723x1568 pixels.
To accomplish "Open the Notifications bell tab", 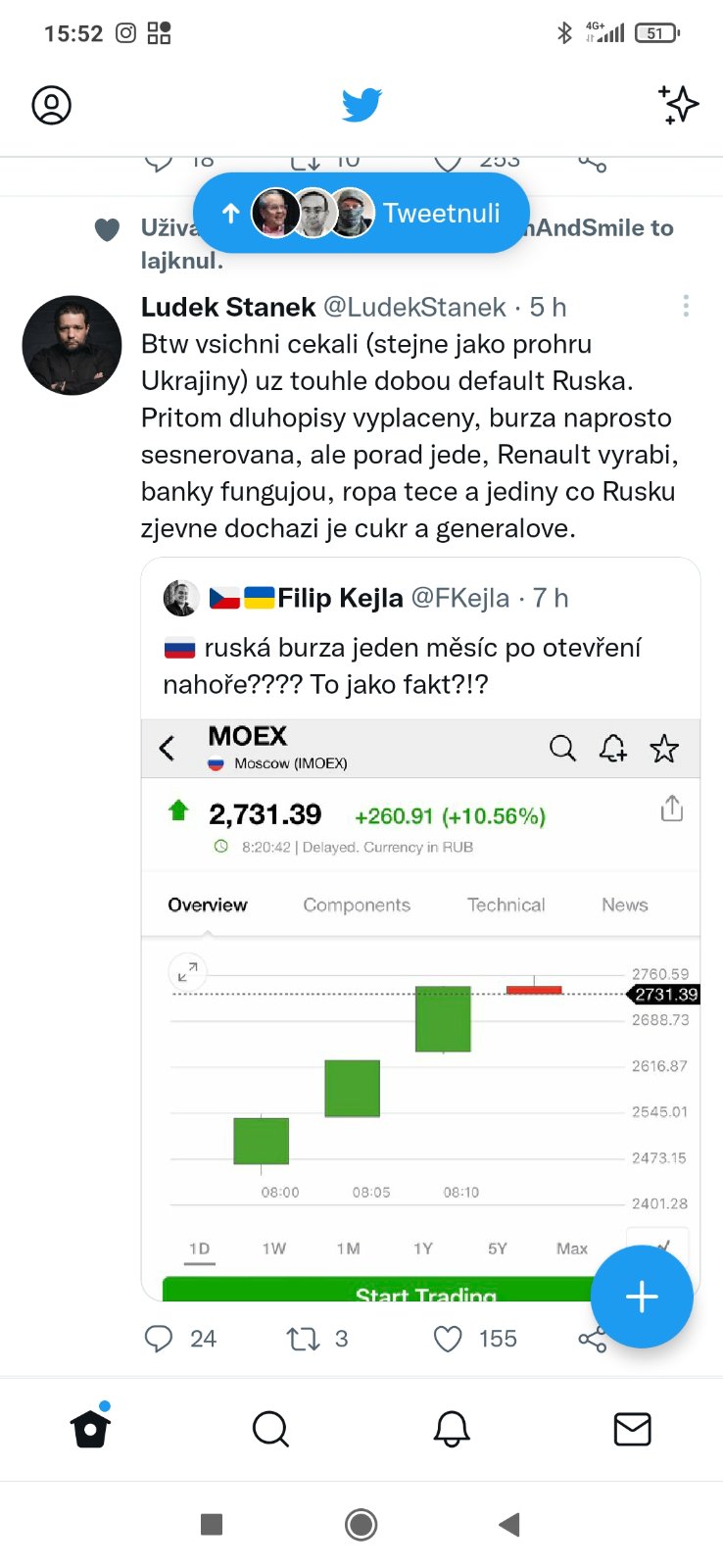I will 452,1429.
